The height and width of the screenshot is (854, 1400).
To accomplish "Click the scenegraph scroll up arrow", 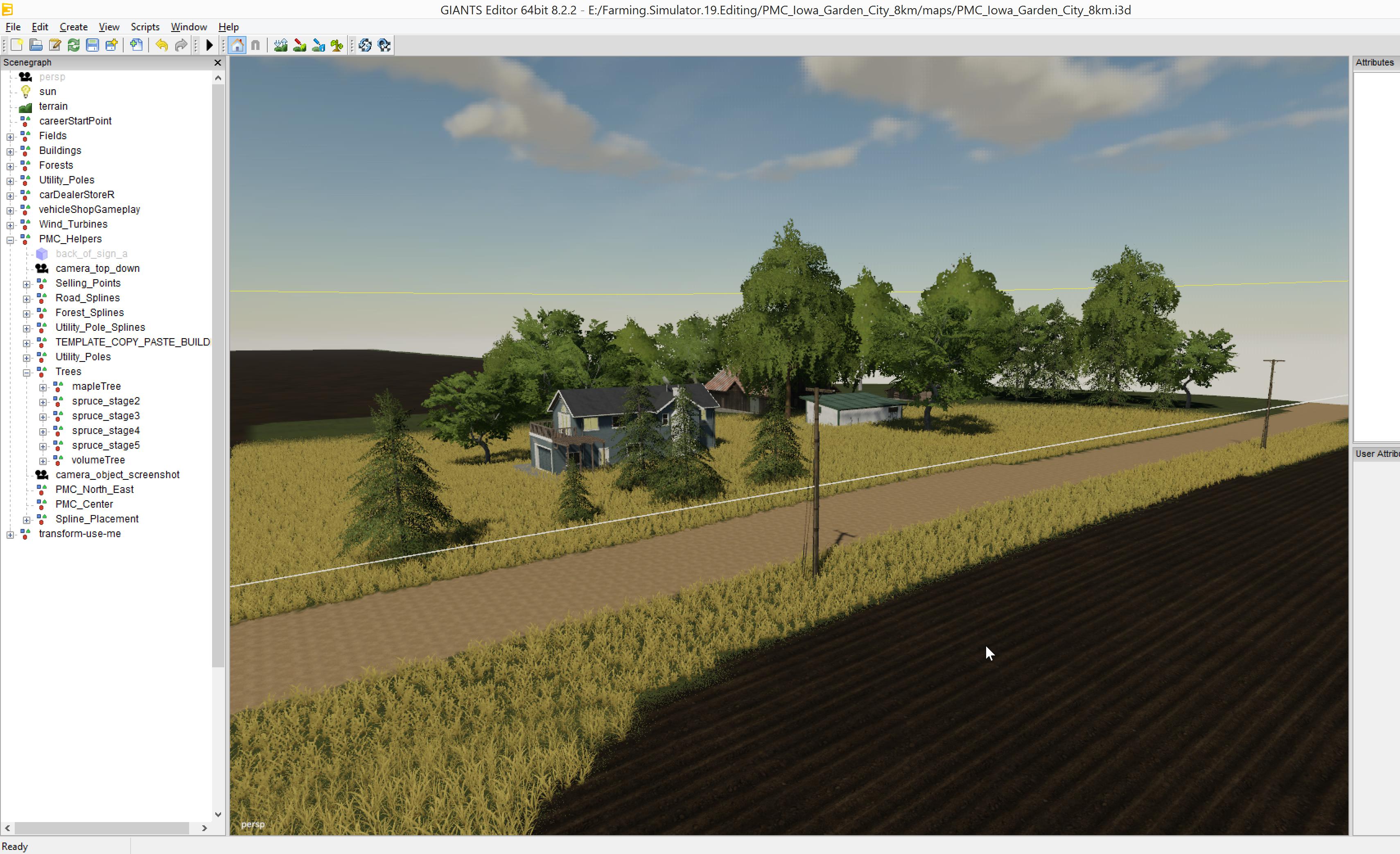I will click(x=218, y=78).
